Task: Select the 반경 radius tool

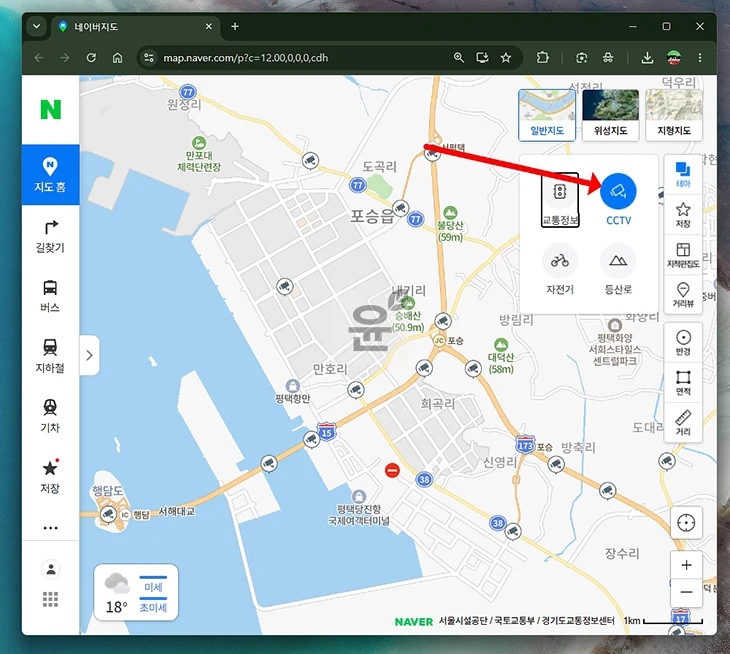Action: click(683, 343)
